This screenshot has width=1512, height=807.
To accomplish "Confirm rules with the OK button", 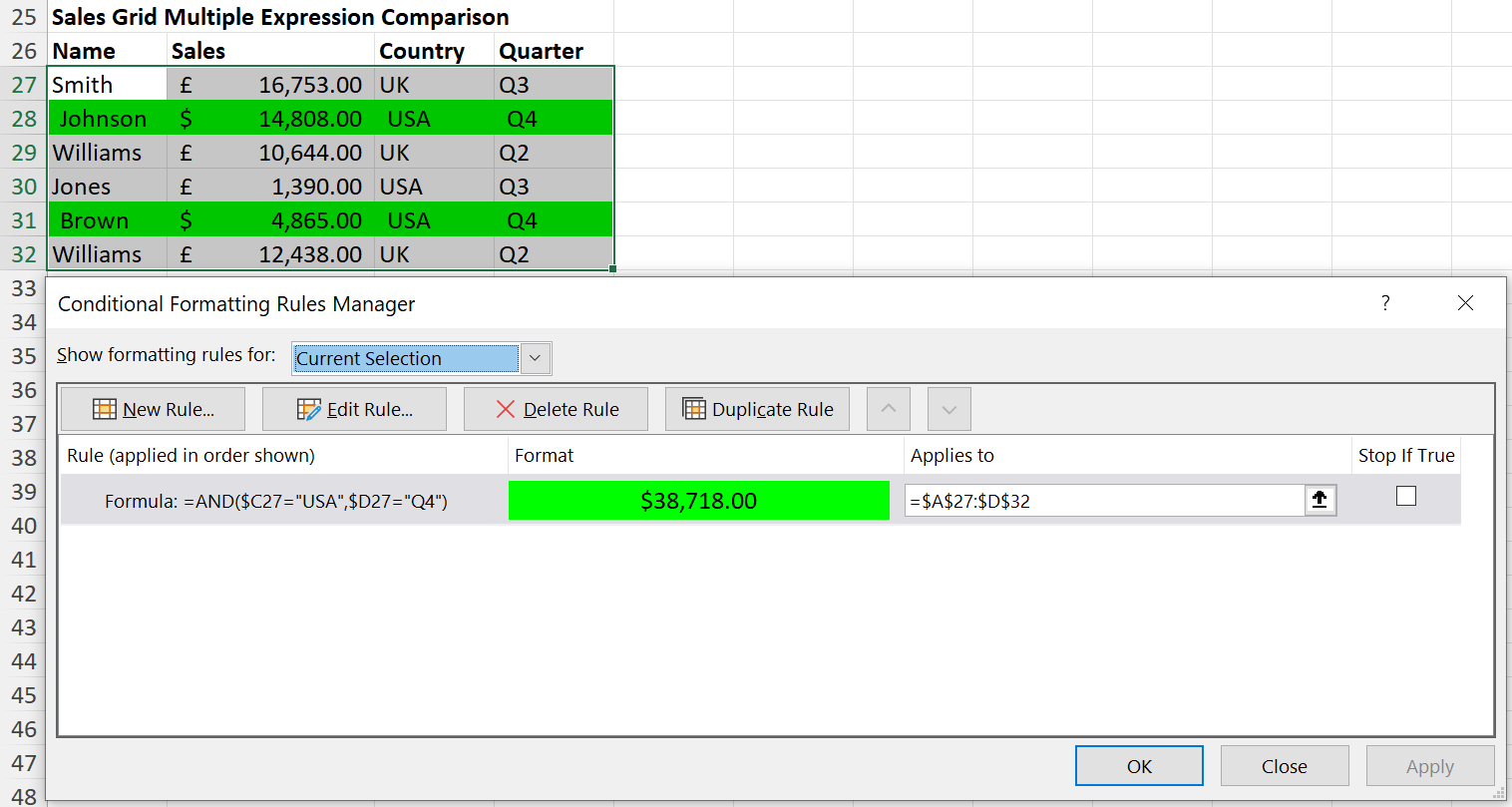I will (1139, 765).
